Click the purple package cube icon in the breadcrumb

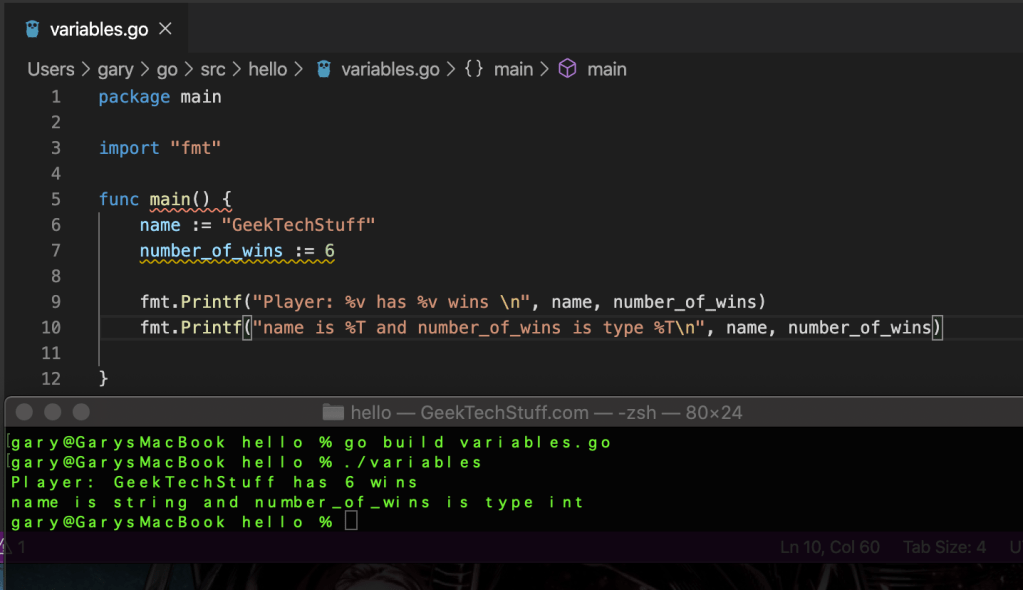tap(567, 69)
